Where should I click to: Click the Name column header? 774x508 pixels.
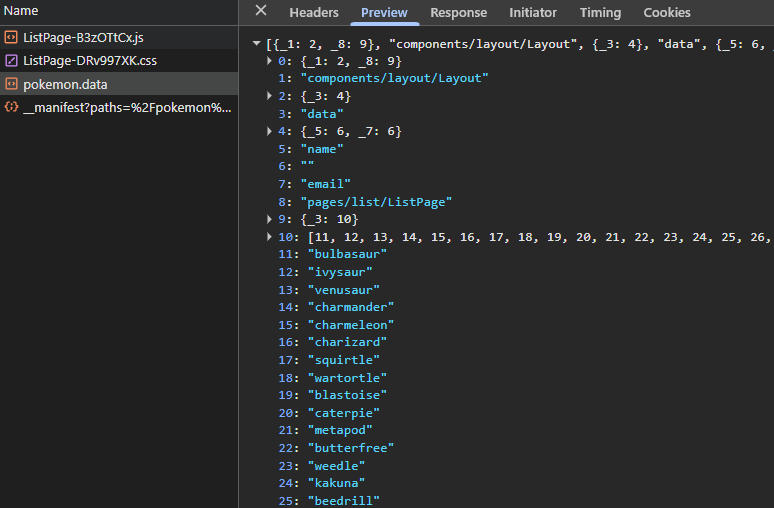[22, 11]
